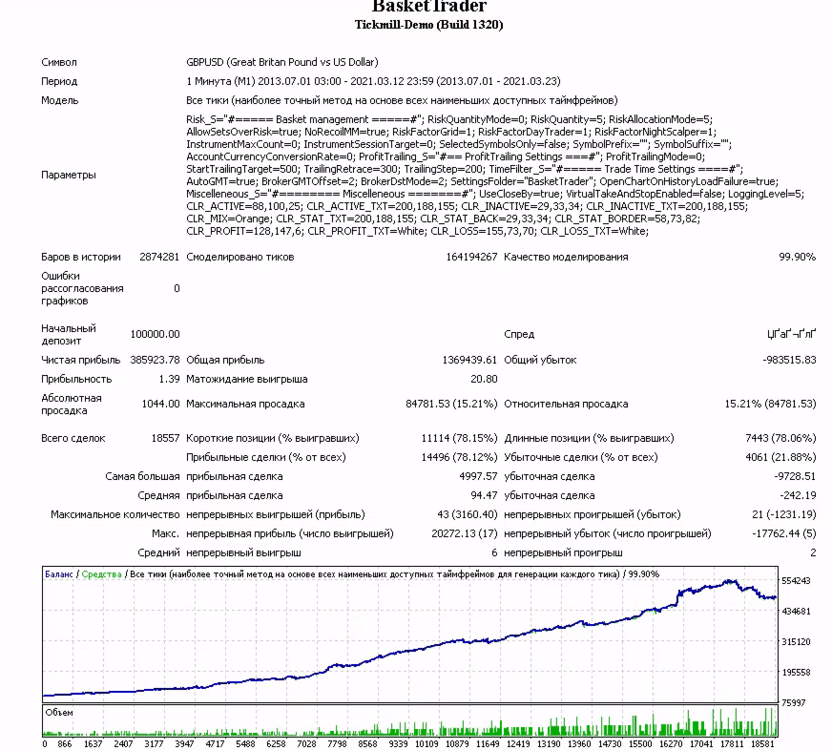
Task: Click the Risk_S Basket management parameter line
Action: pos(449,119)
